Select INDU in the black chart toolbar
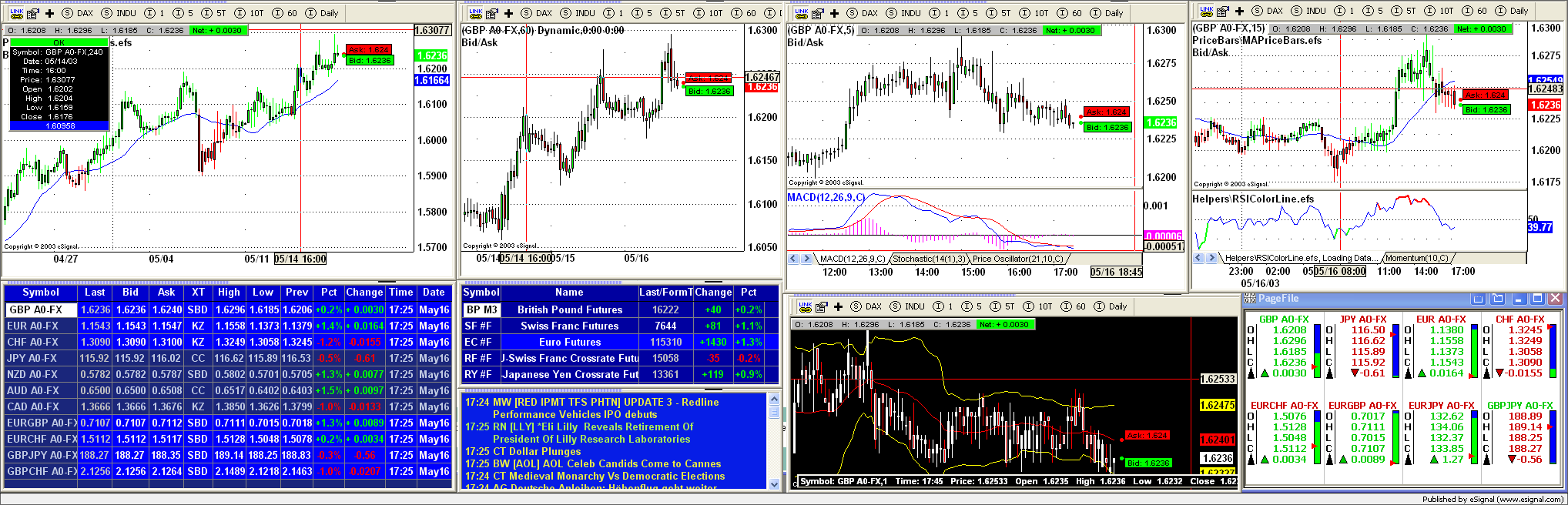The image size is (1568, 505). coord(908,306)
